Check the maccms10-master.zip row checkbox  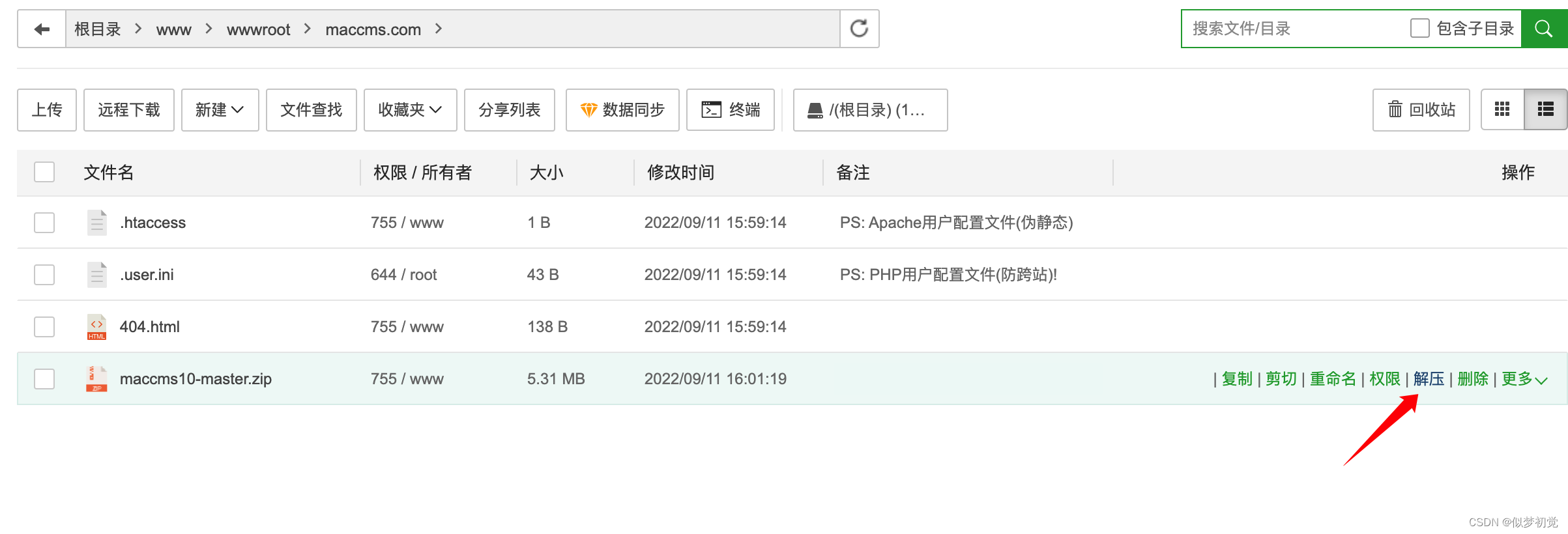point(44,378)
